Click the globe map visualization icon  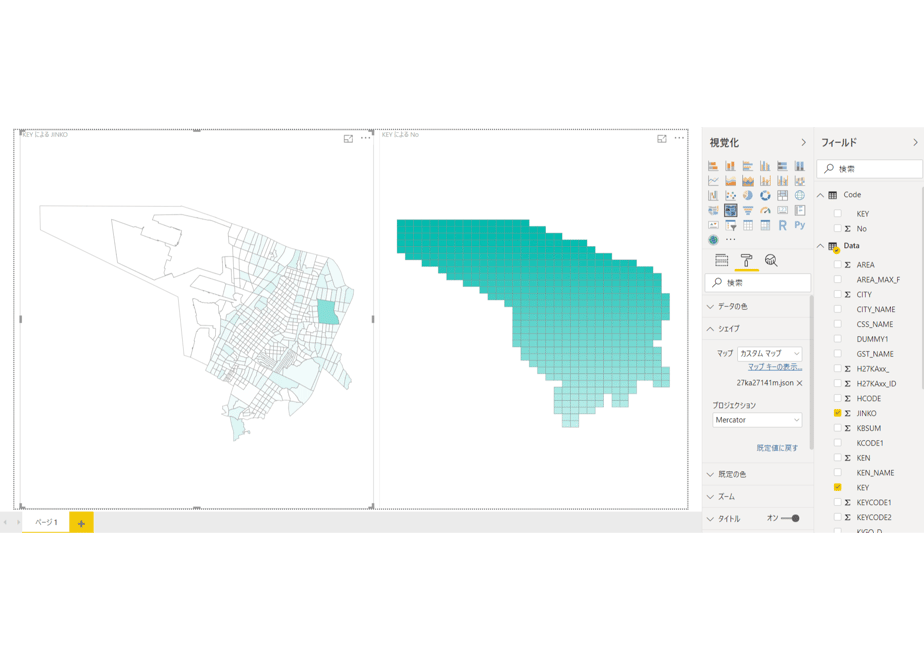pyautogui.click(x=800, y=196)
